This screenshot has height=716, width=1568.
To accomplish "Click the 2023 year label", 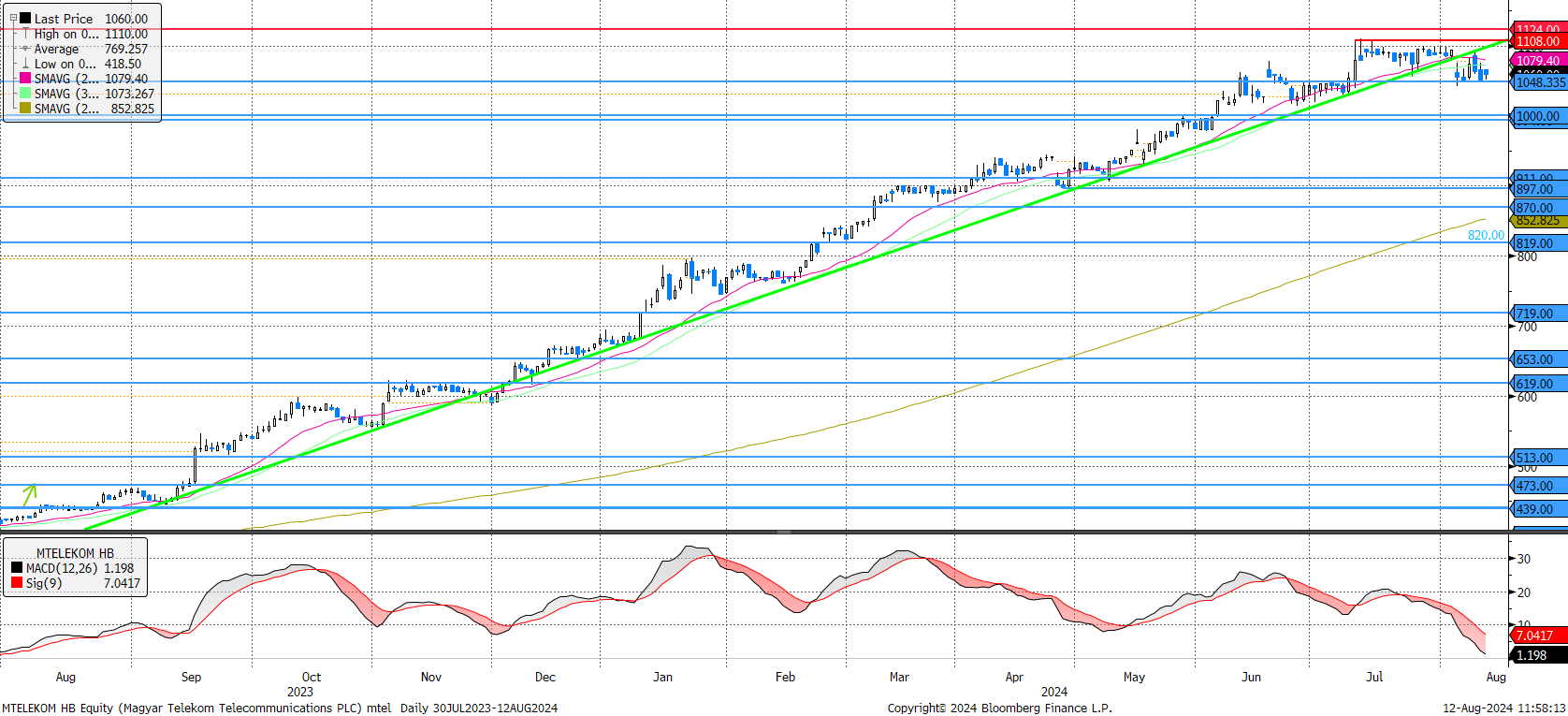I will pos(300,692).
